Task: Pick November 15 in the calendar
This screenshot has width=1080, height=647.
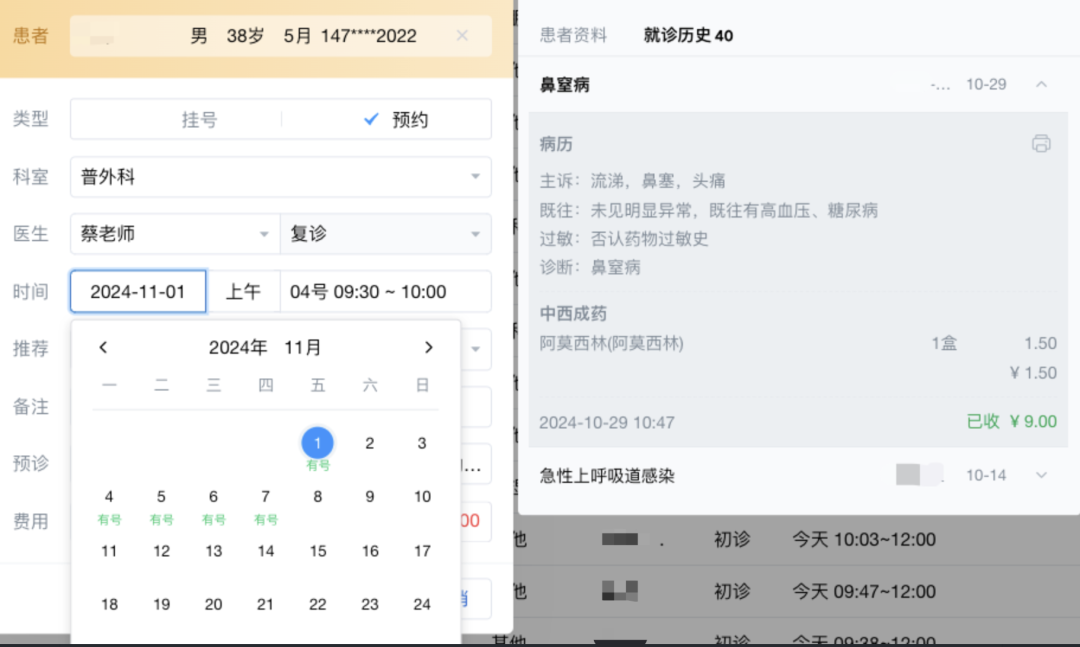Action: click(318, 551)
